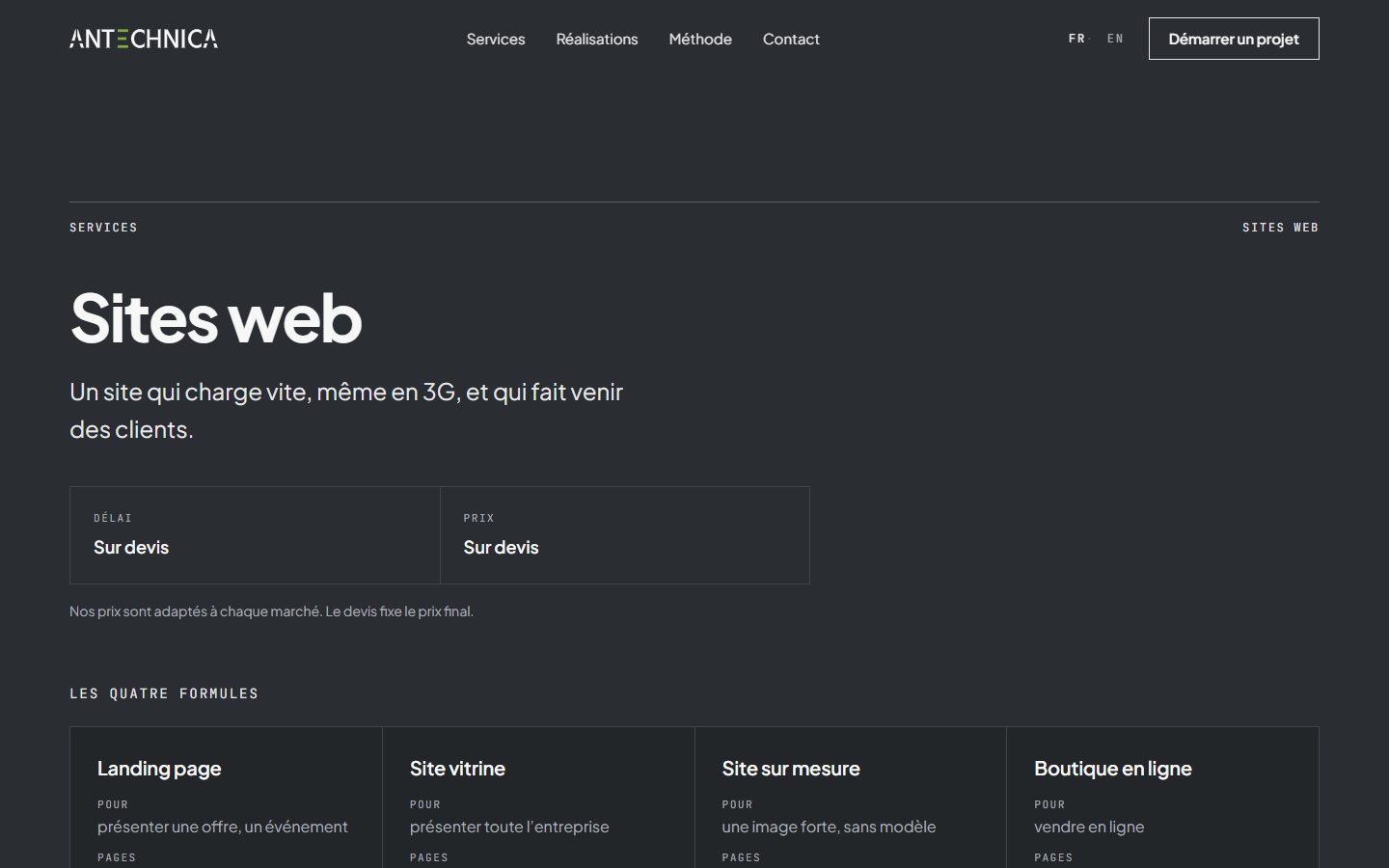The height and width of the screenshot is (868, 1389).
Task: Click the Prix Sur devis box
Action: [625, 535]
